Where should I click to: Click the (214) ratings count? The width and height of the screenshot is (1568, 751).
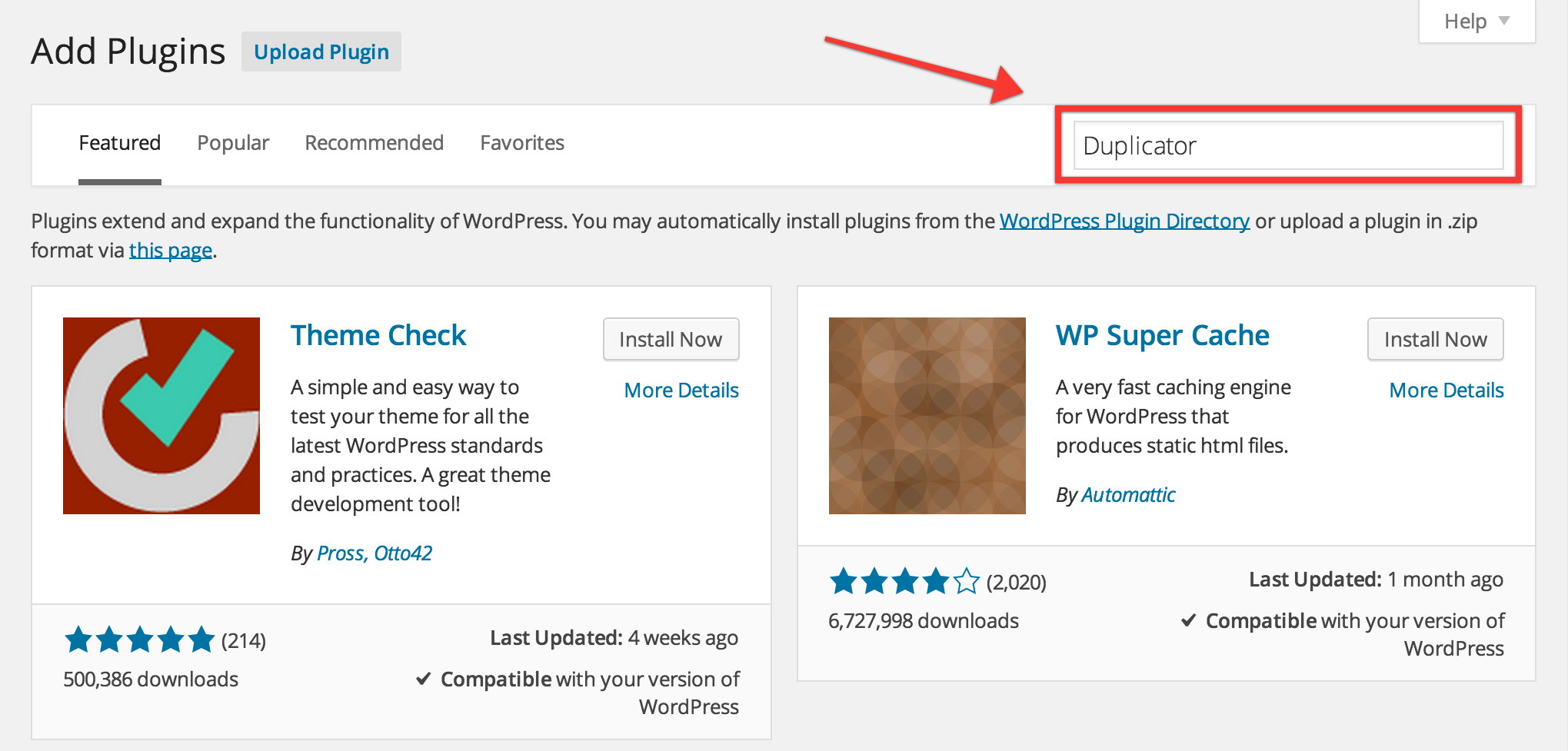(244, 641)
